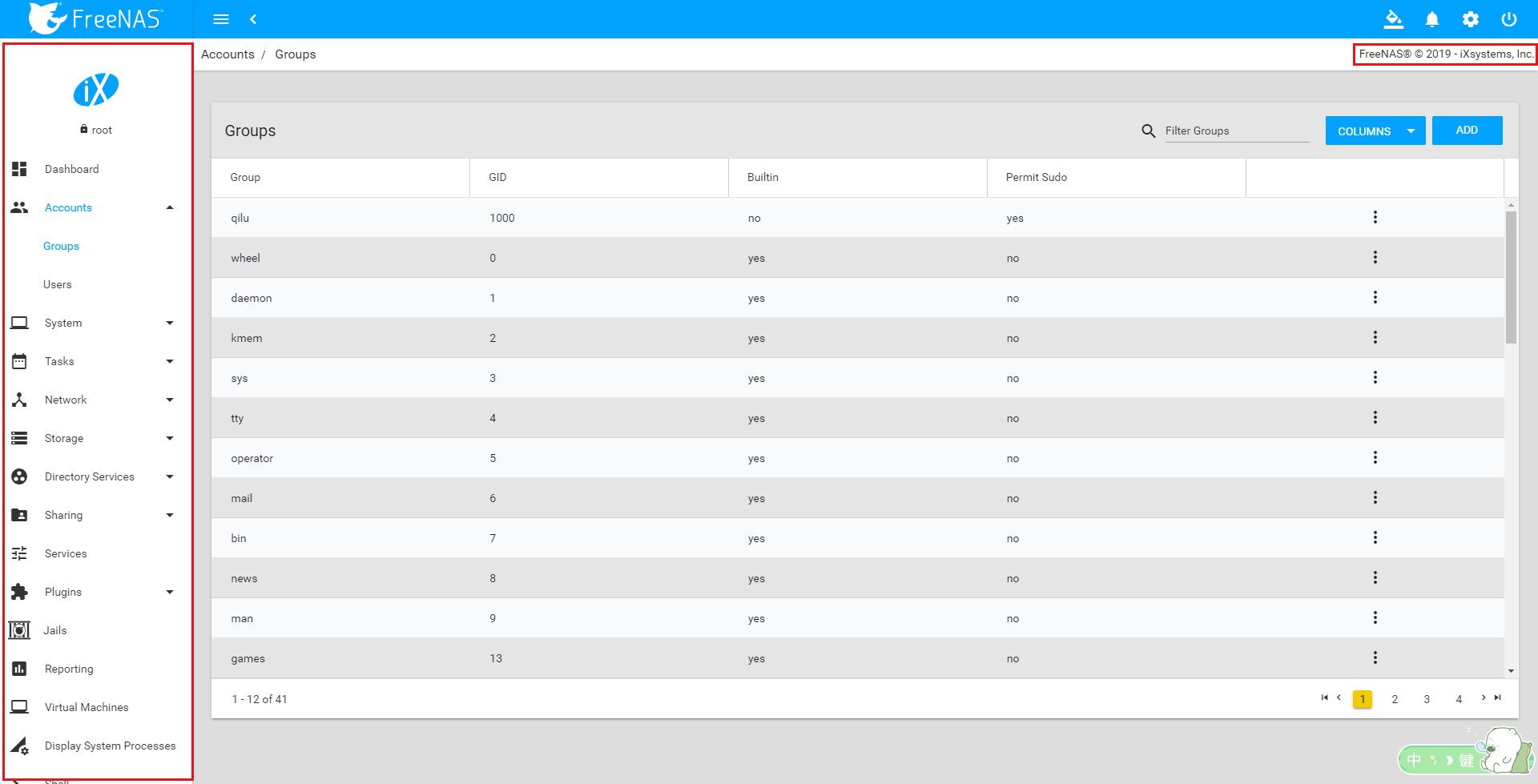Expand the Plugins menu
Image resolution: width=1538 pixels, height=784 pixels.
(169, 592)
